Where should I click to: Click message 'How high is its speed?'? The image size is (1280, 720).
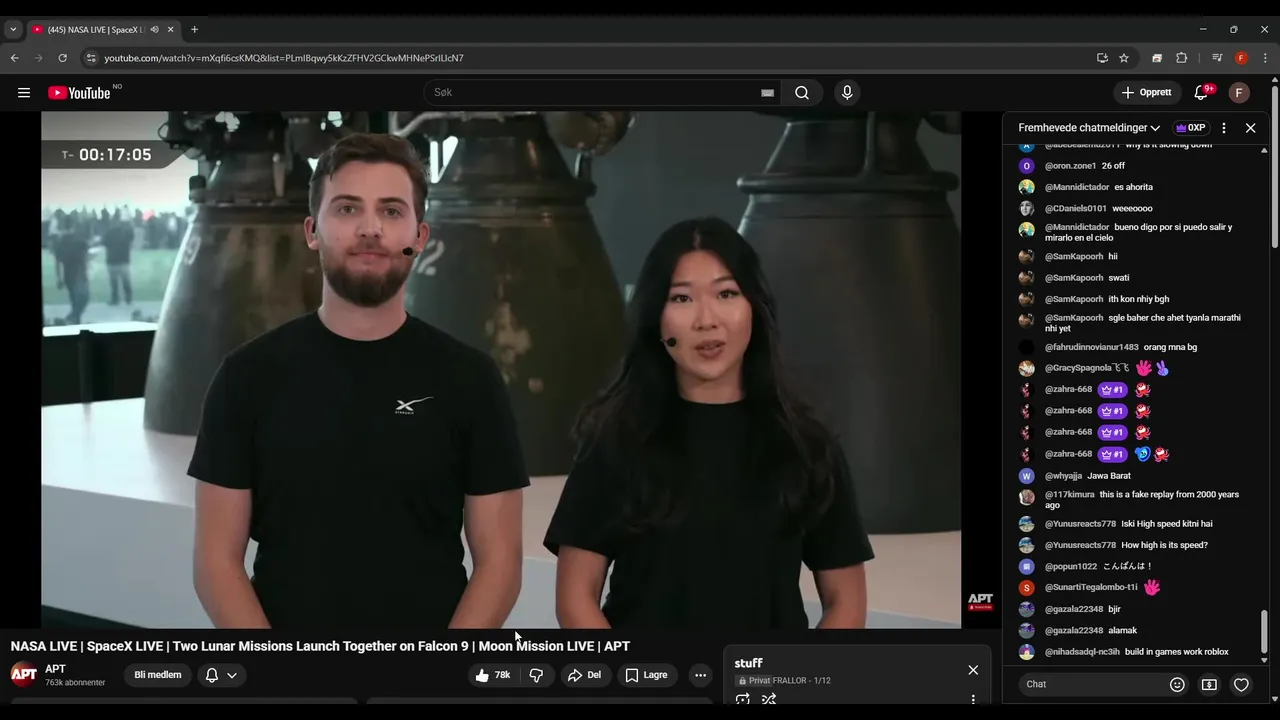click(1165, 546)
